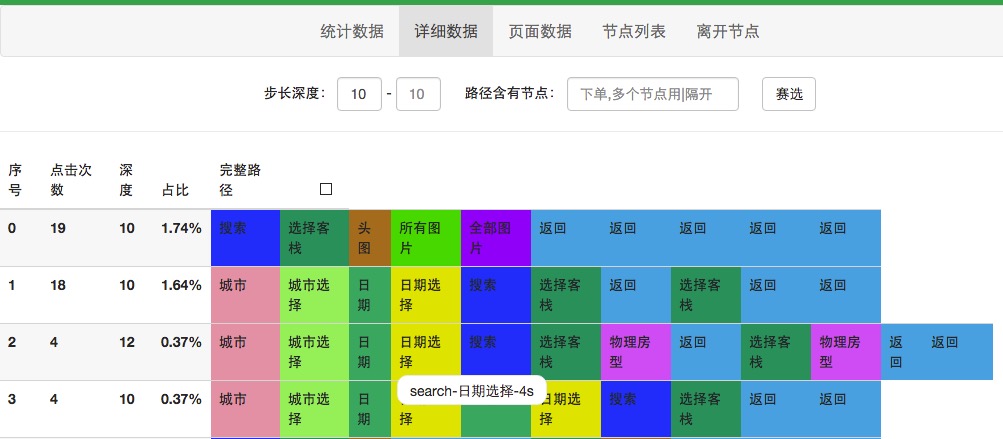1003x439 pixels.
Task: Click the 占比 column header
Action: click(175, 190)
